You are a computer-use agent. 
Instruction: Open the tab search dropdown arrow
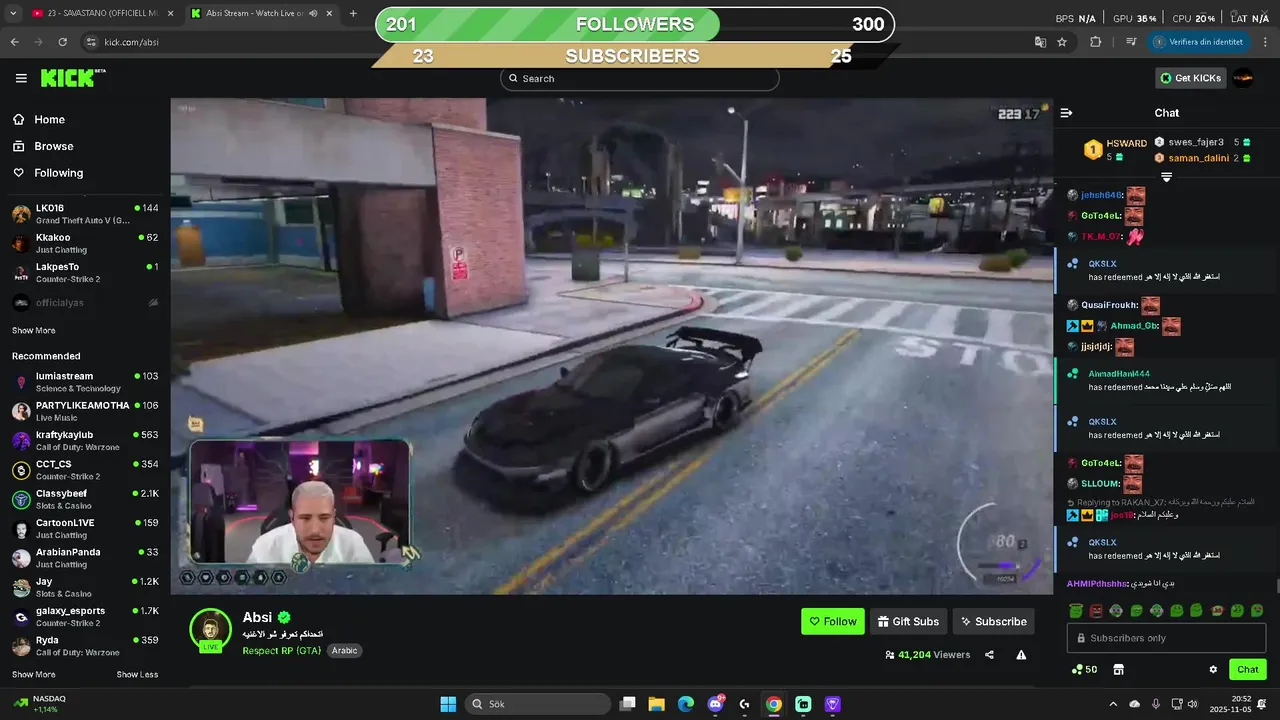pos(11,14)
